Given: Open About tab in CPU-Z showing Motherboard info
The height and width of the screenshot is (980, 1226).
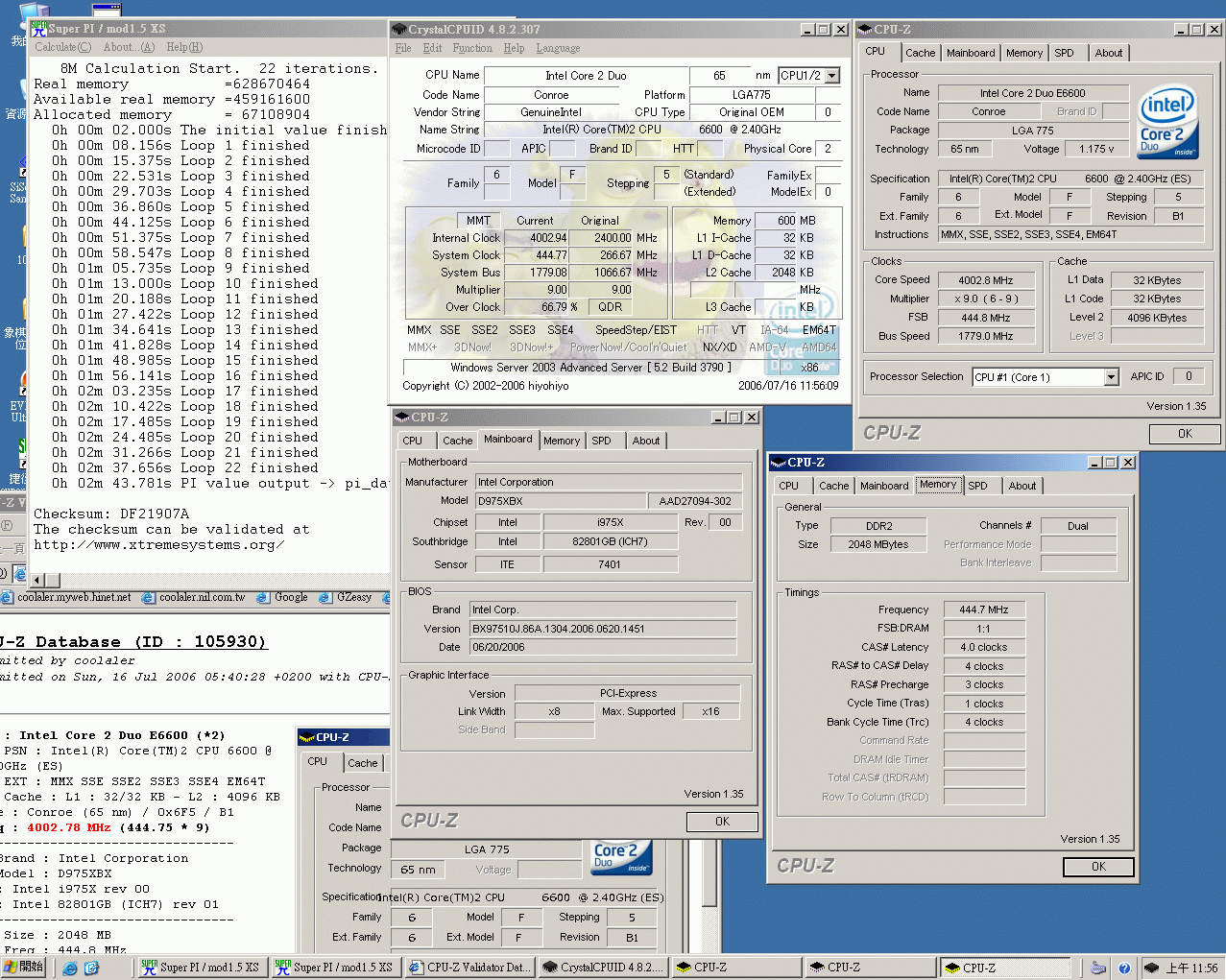Looking at the screenshot, I should tap(646, 441).
